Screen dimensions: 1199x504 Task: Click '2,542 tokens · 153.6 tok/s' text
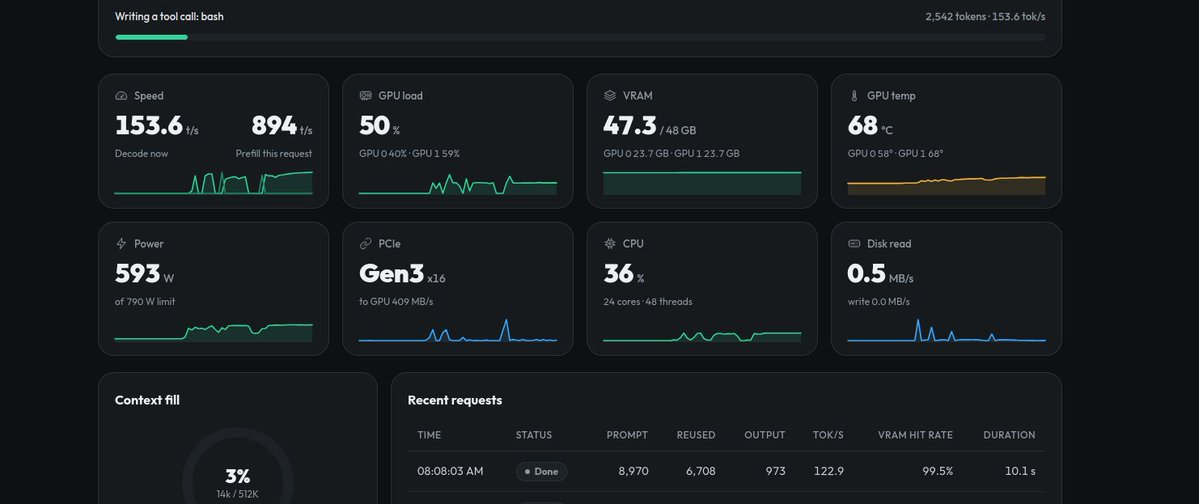985,16
